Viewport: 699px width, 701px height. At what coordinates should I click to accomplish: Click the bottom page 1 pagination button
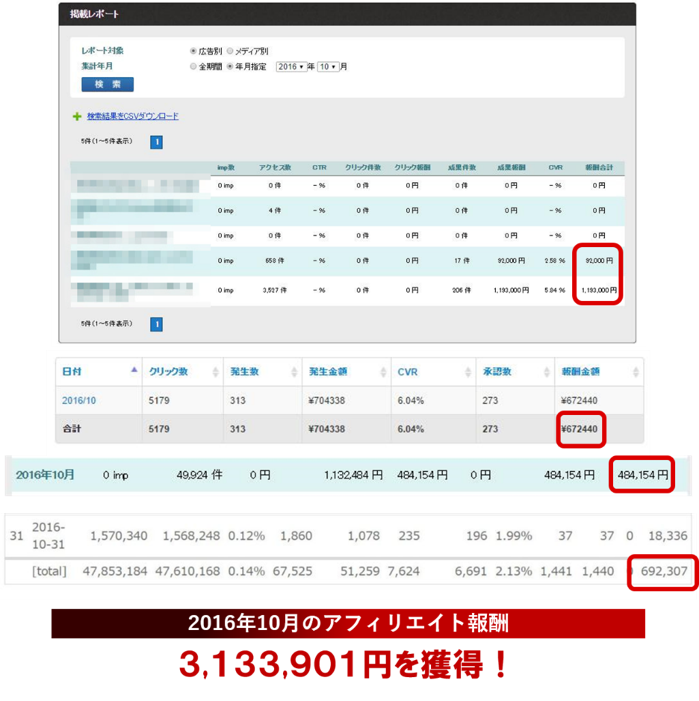tap(156, 324)
